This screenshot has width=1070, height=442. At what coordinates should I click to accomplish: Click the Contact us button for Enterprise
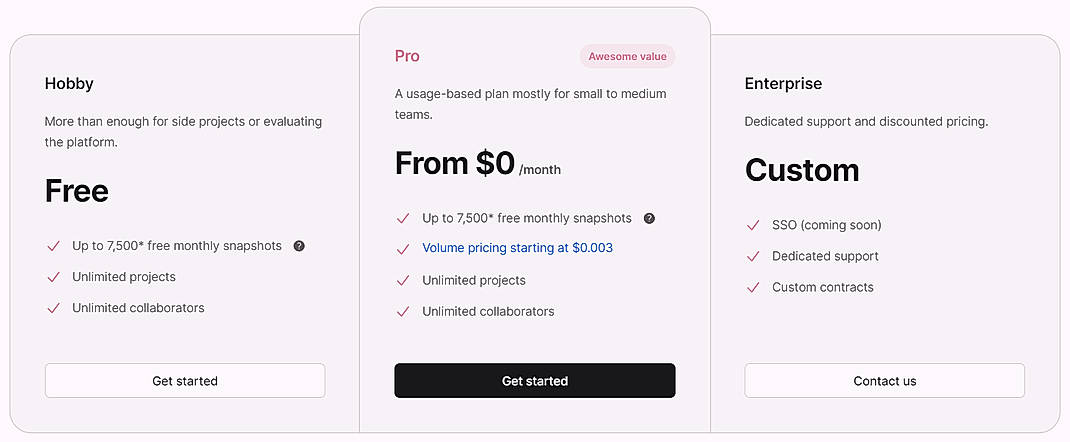coord(884,381)
